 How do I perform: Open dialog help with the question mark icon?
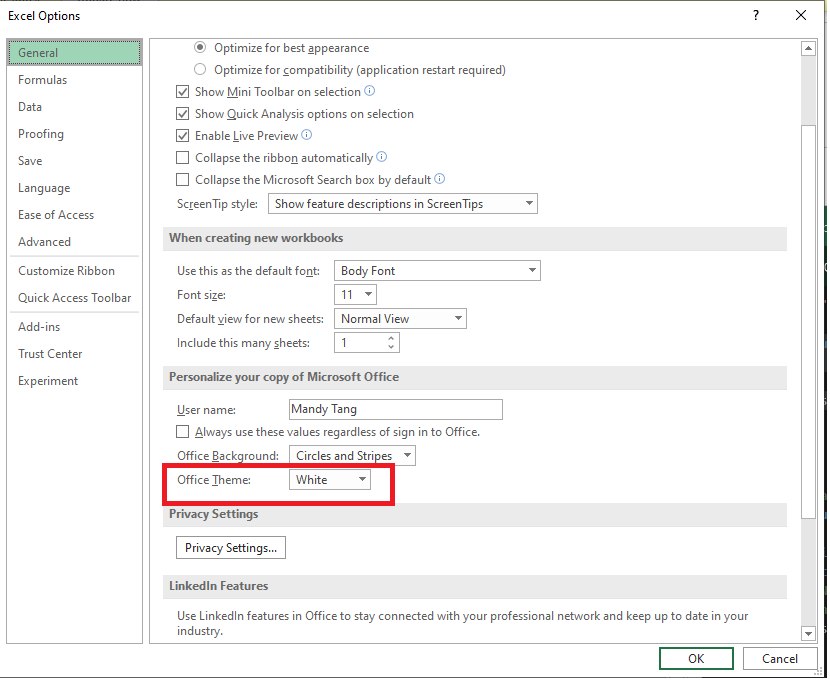click(755, 15)
